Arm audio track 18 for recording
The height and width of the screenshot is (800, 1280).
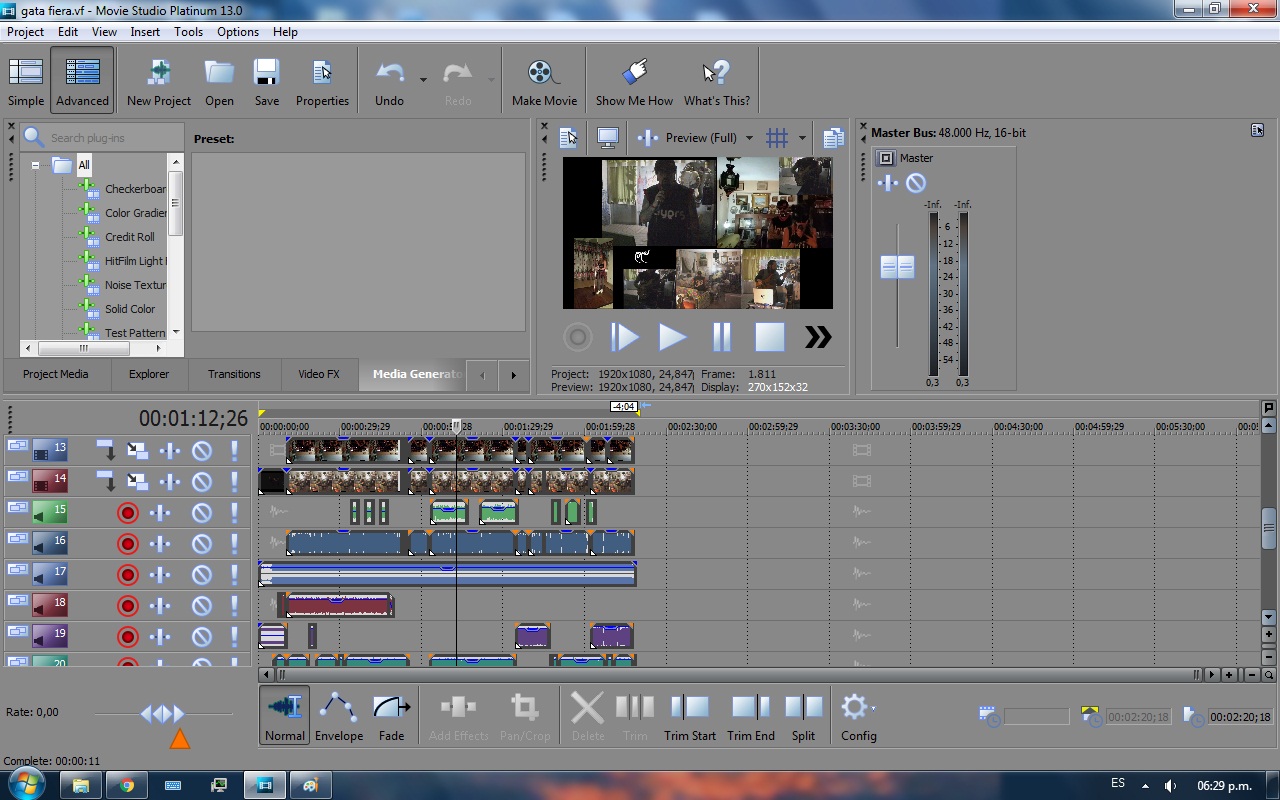pyautogui.click(x=127, y=606)
